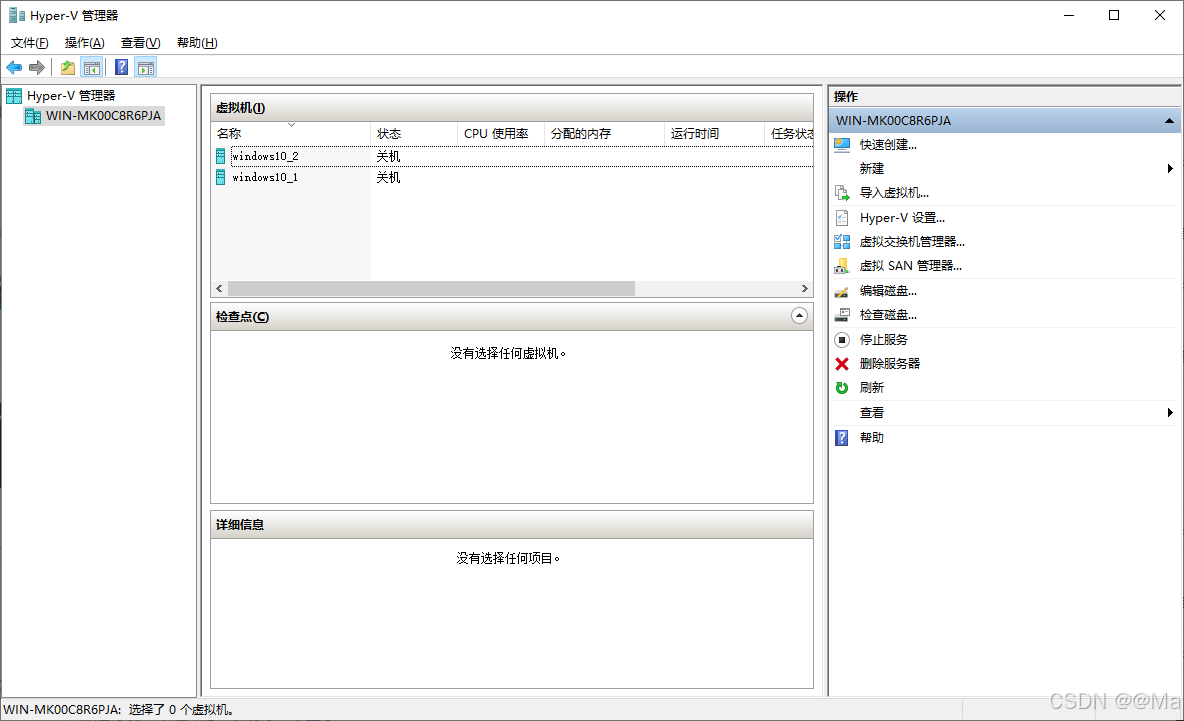Click the windows10_1 virtual machine icon
This screenshot has height=721, width=1184.
pyautogui.click(x=220, y=177)
